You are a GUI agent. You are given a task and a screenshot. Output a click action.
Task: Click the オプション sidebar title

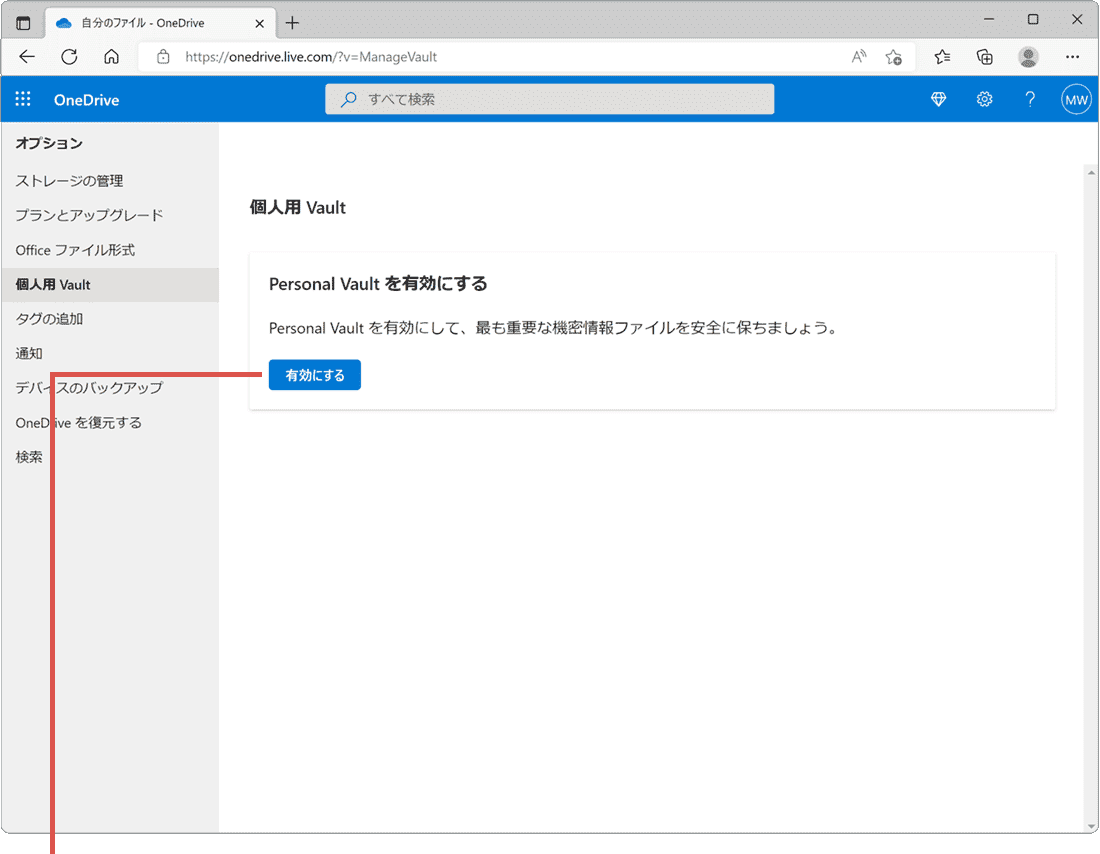click(x=49, y=143)
